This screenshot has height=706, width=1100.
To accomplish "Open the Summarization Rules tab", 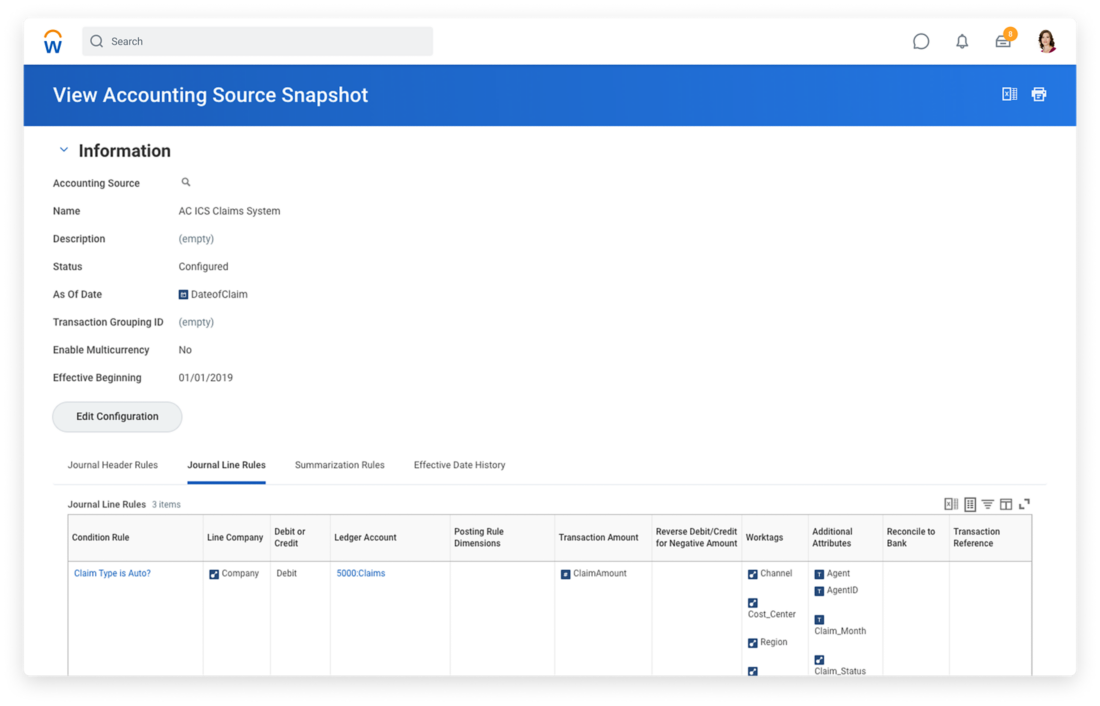I will (x=340, y=465).
